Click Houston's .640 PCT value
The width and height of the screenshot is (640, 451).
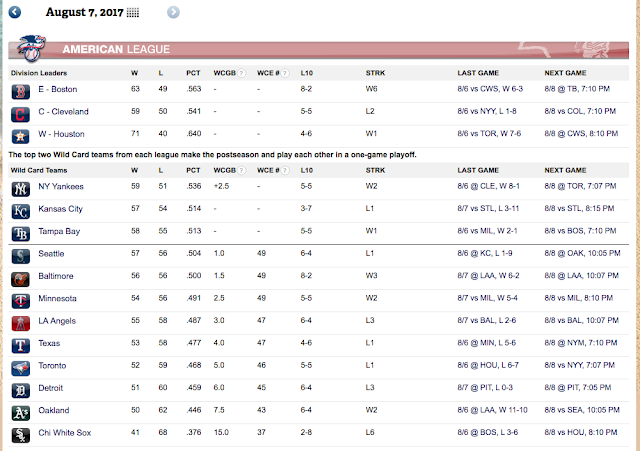(x=193, y=134)
